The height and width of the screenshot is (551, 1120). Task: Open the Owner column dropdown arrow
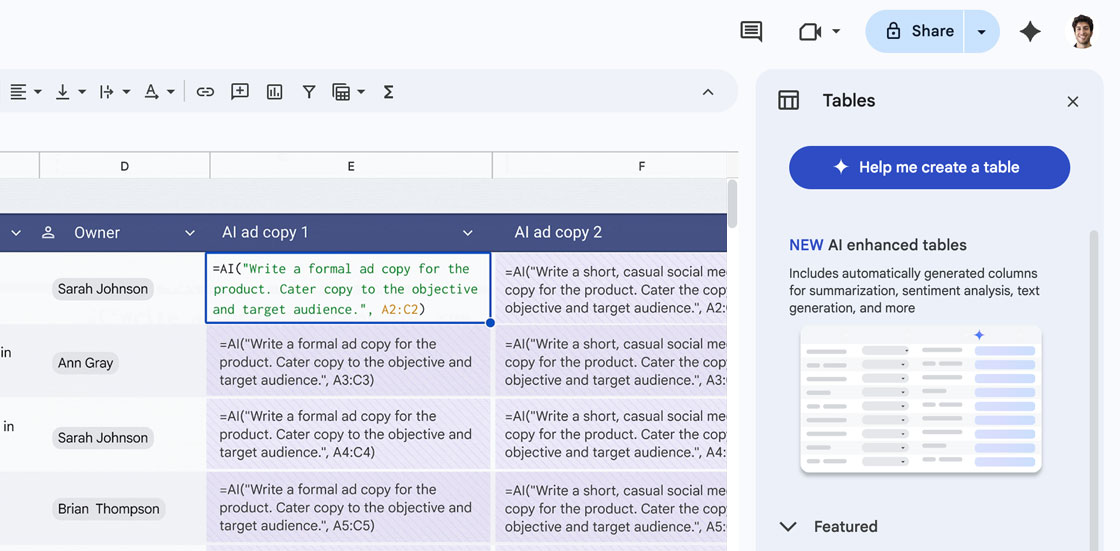(190, 233)
